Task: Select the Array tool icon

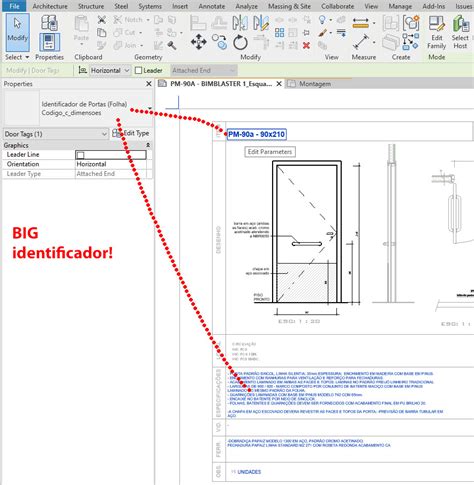Action: coord(279,33)
